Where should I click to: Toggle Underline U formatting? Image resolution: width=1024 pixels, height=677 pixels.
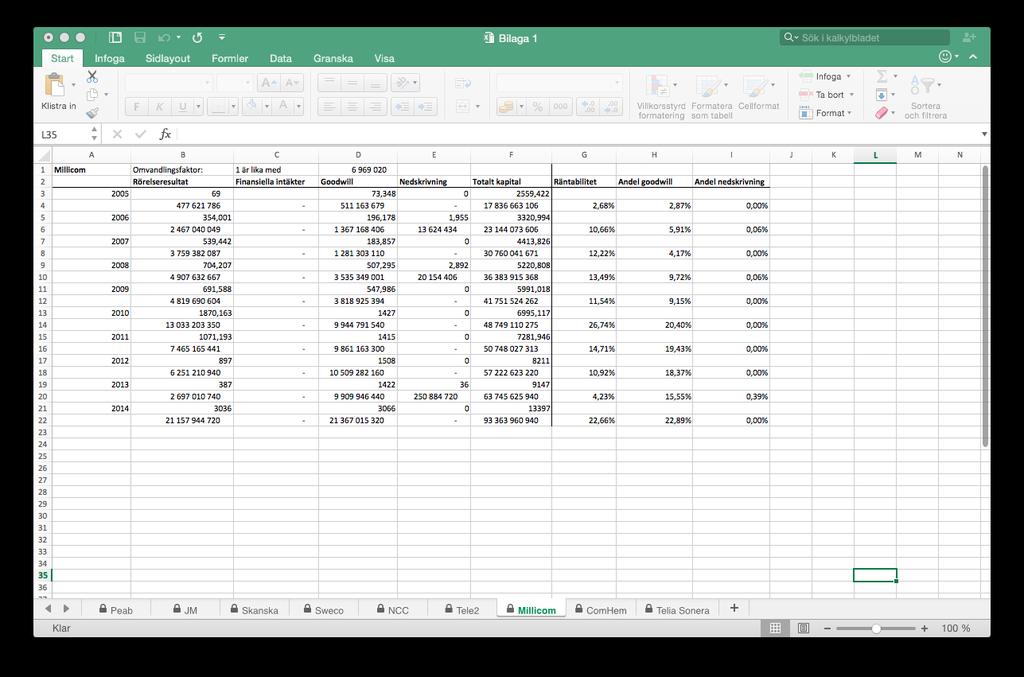click(x=182, y=106)
